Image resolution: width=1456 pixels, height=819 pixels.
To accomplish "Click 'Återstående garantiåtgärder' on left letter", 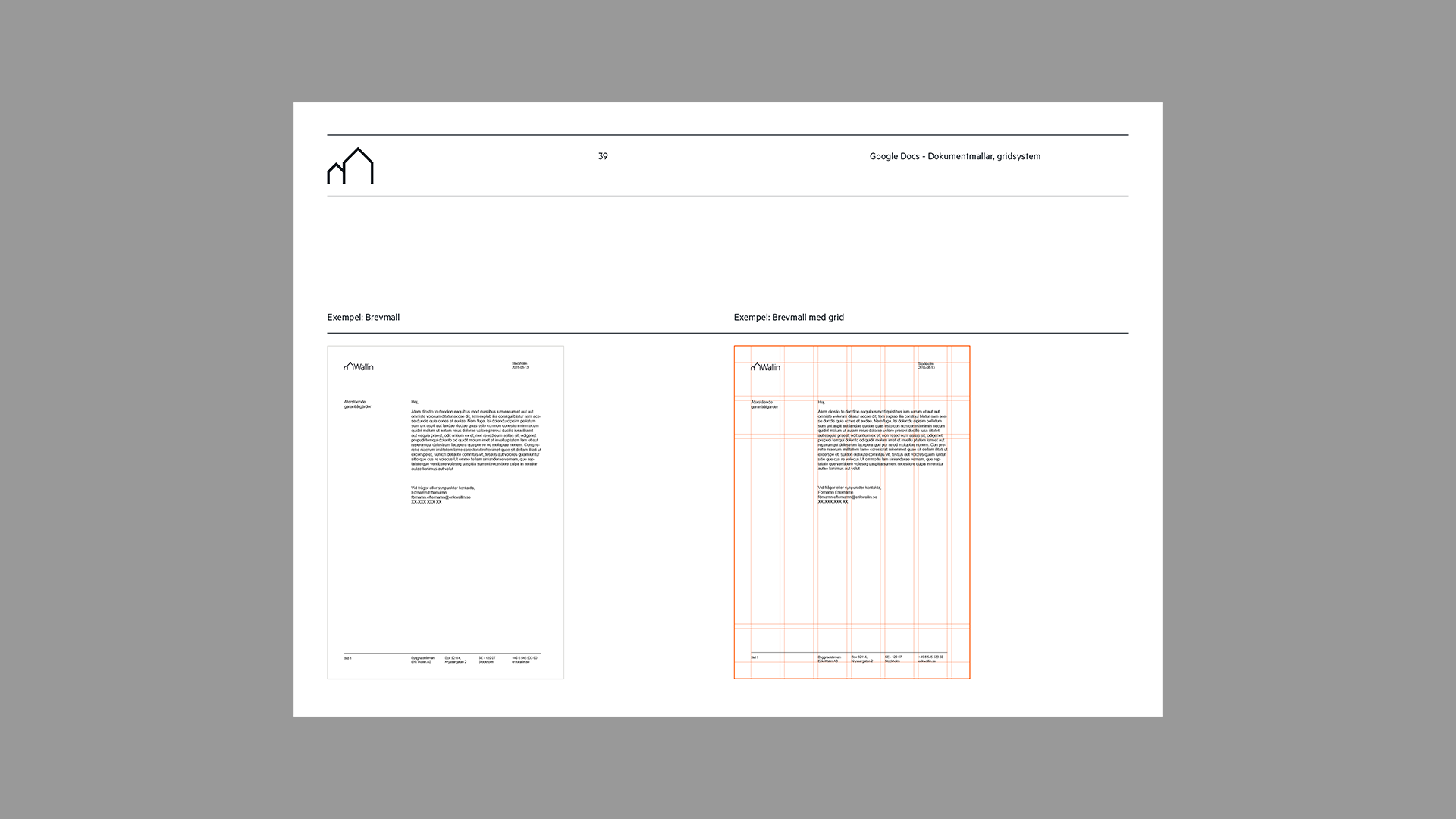I will click(357, 404).
